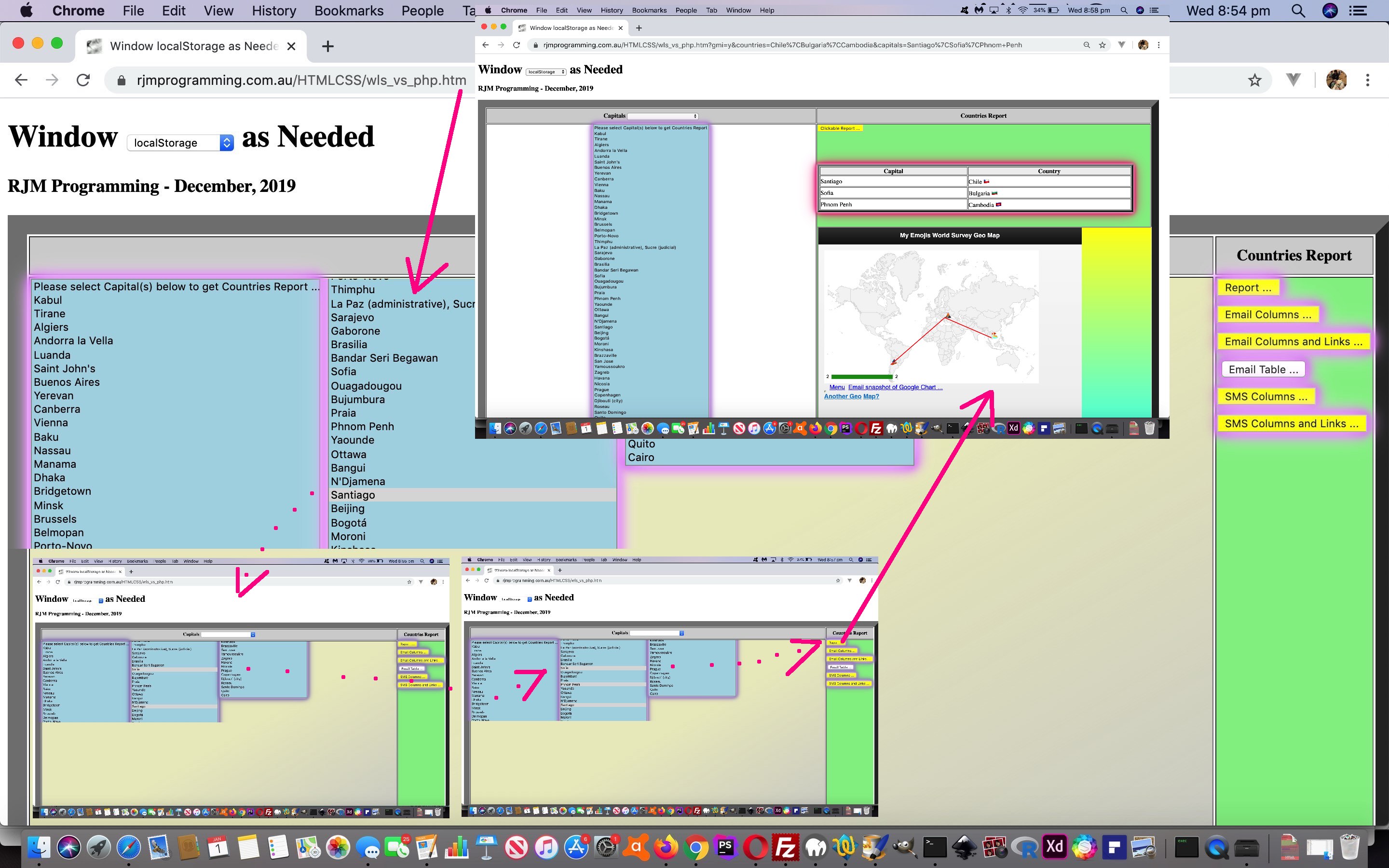This screenshot has width=1389, height=868.
Task: Click the refresh/reload icon in browser toolbar
Action: click(x=83, y=81)
